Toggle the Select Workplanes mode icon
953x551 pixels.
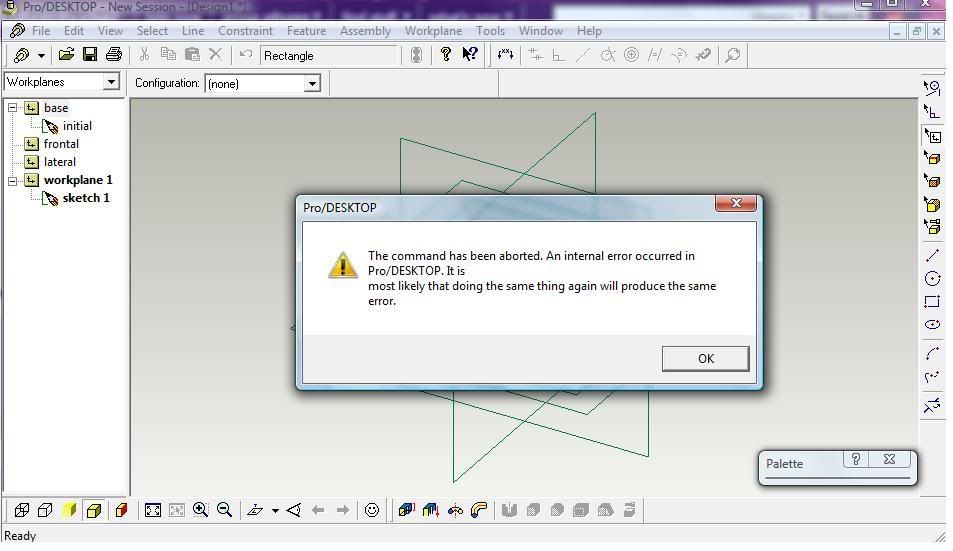[x=932, y=135]
